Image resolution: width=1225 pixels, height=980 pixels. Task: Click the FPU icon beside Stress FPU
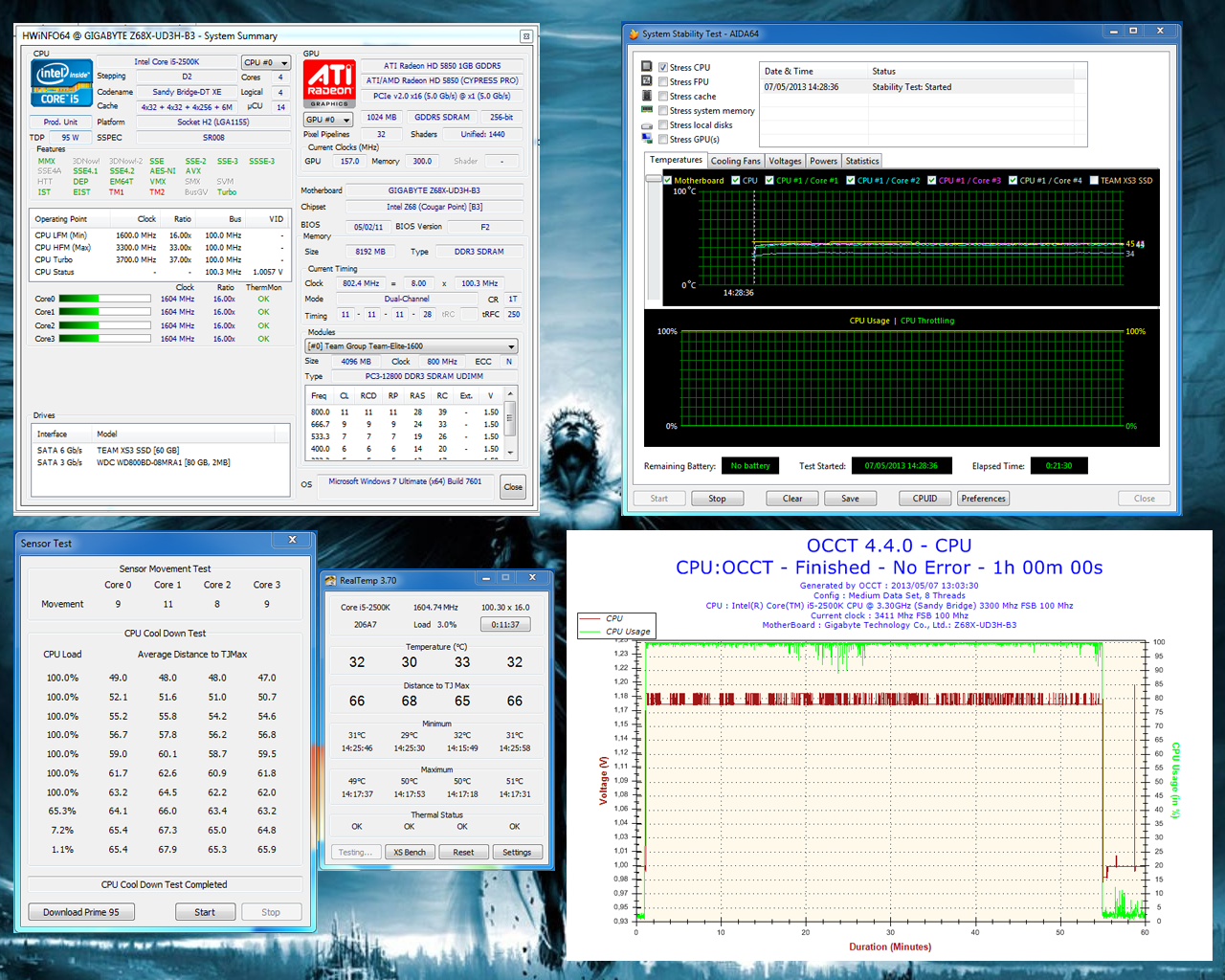[x=647, y=81]
